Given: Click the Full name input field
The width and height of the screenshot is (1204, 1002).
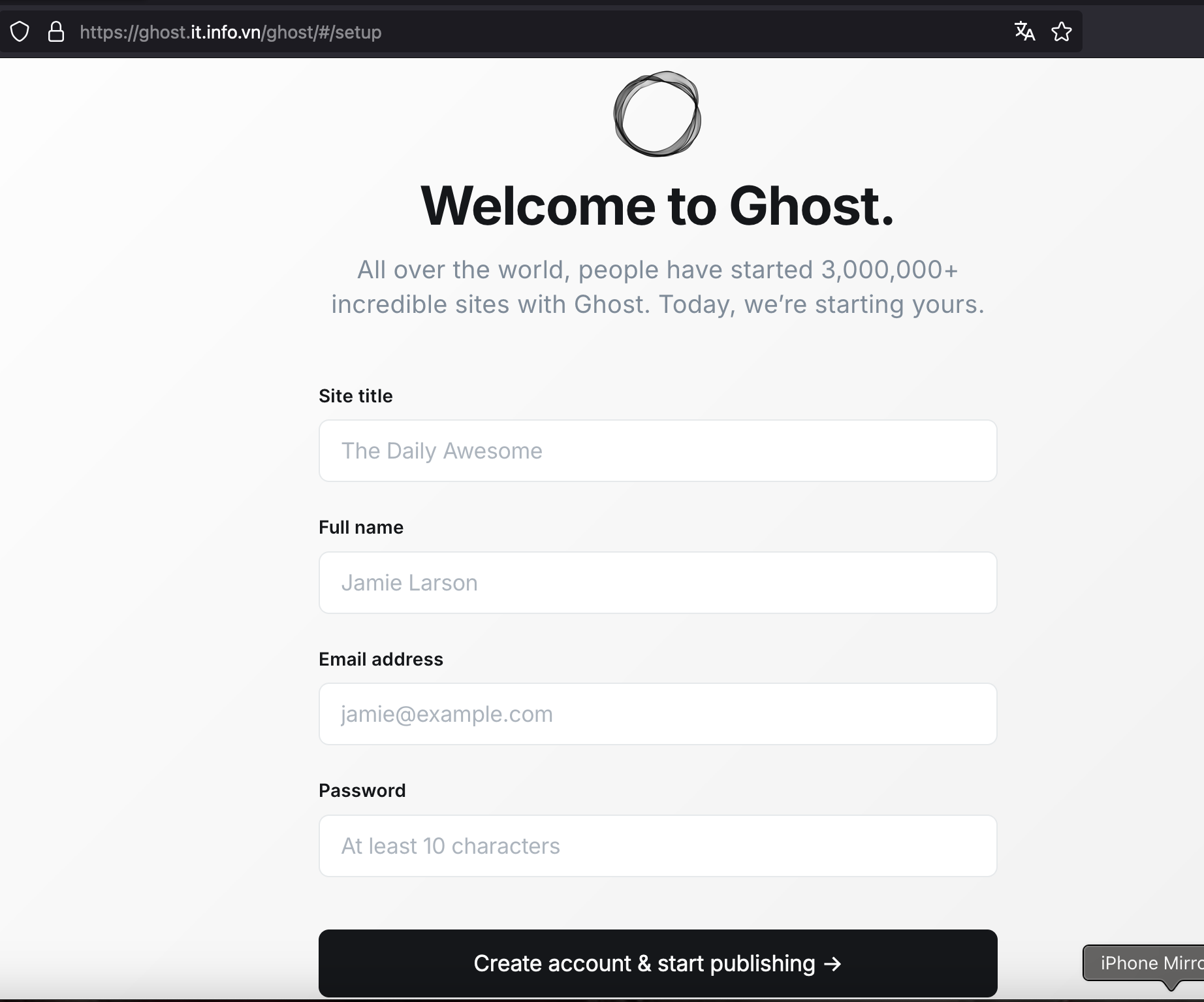Looking at the screenshot, I should click(657, 583).
